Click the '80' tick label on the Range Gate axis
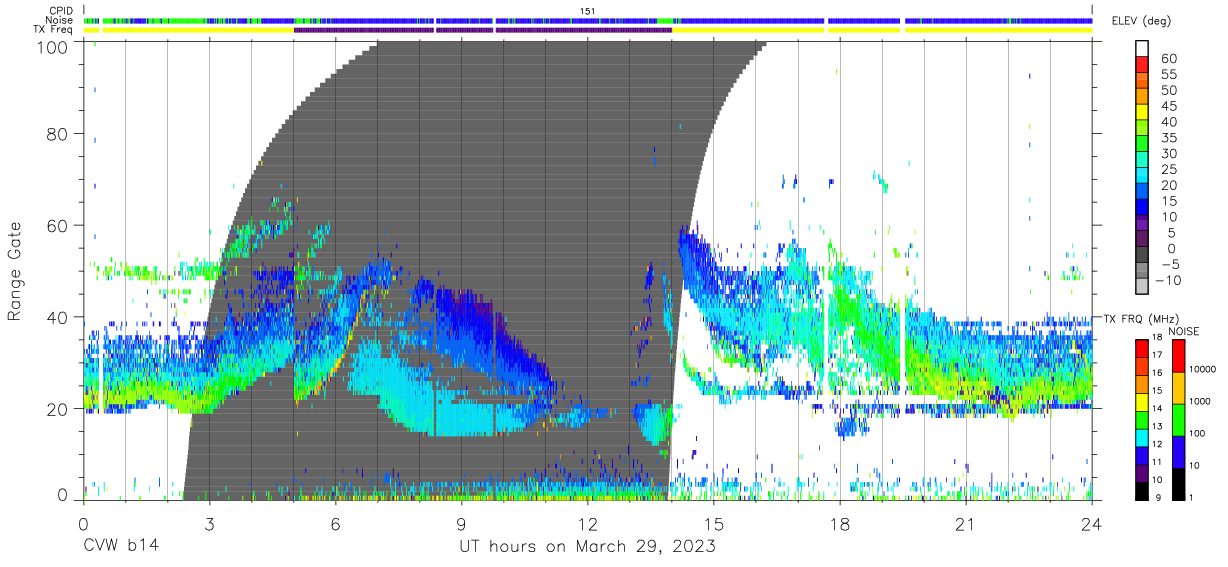The height and width of the screenshot is (567, 1228). [x=58, y=134]
